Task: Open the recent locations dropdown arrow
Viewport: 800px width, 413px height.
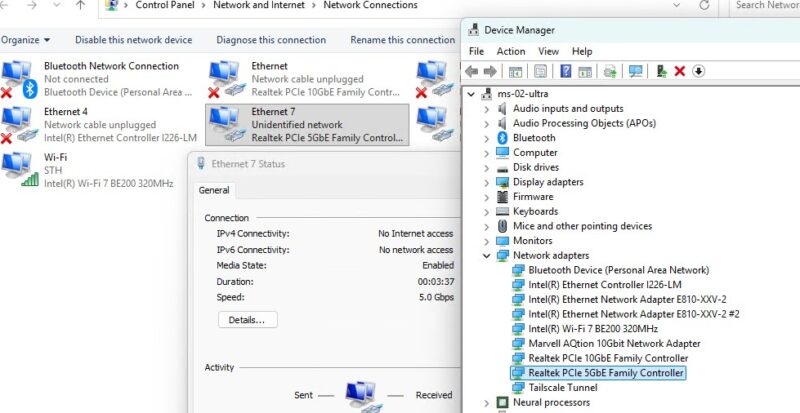Action: 57,5
